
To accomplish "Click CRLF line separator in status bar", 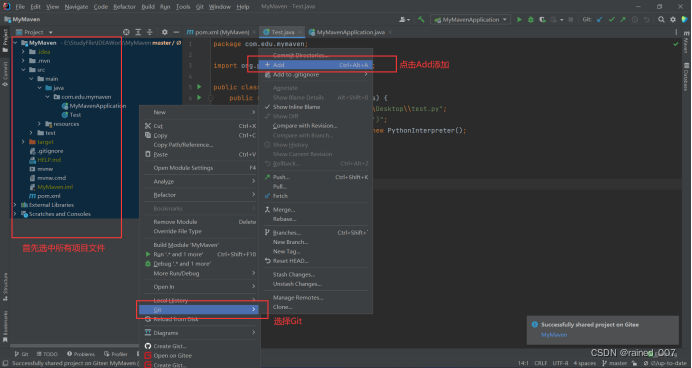I will pyautogui.click(x=541, y=363).
